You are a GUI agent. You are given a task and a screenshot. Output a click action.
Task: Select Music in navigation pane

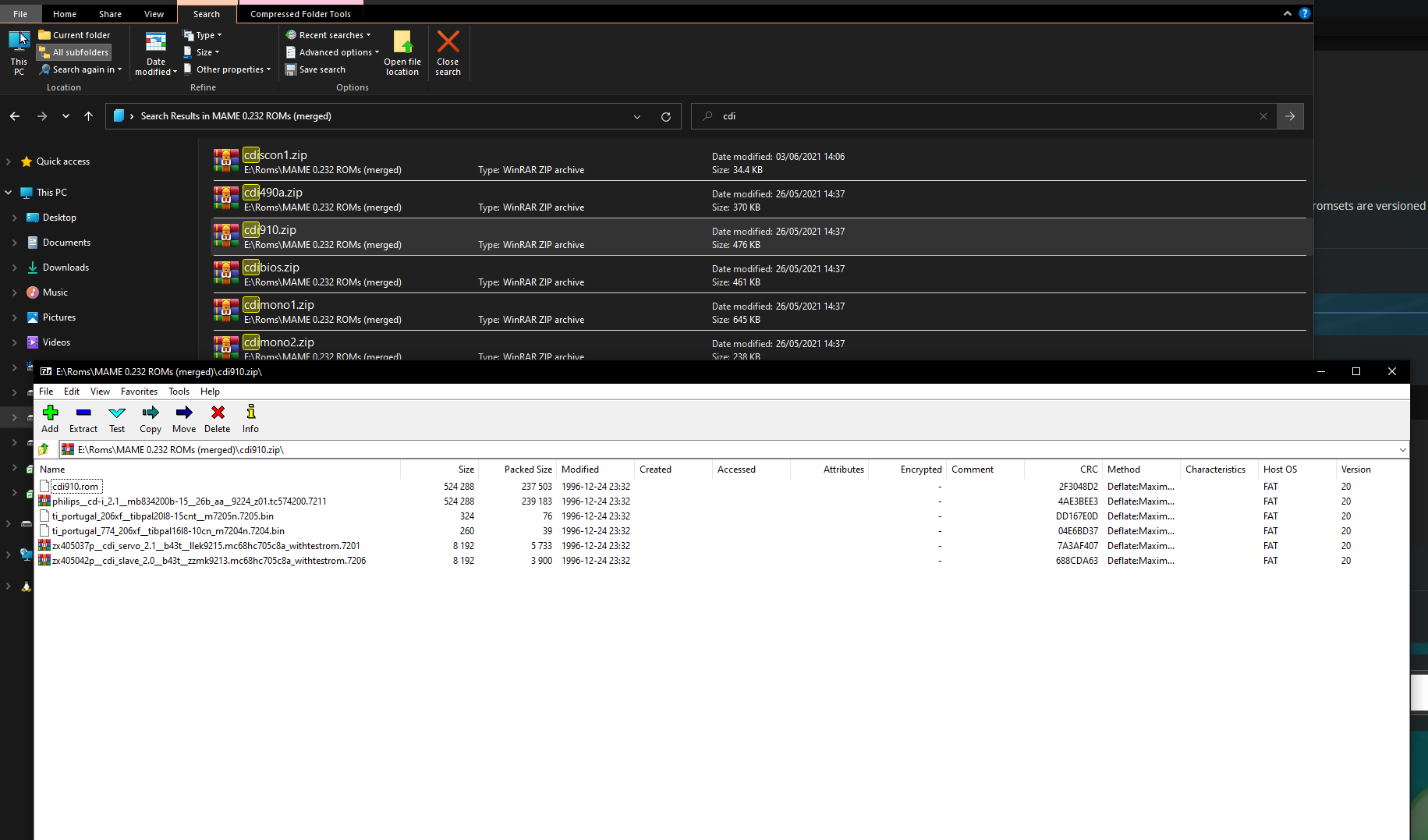[x=55, y=292]
